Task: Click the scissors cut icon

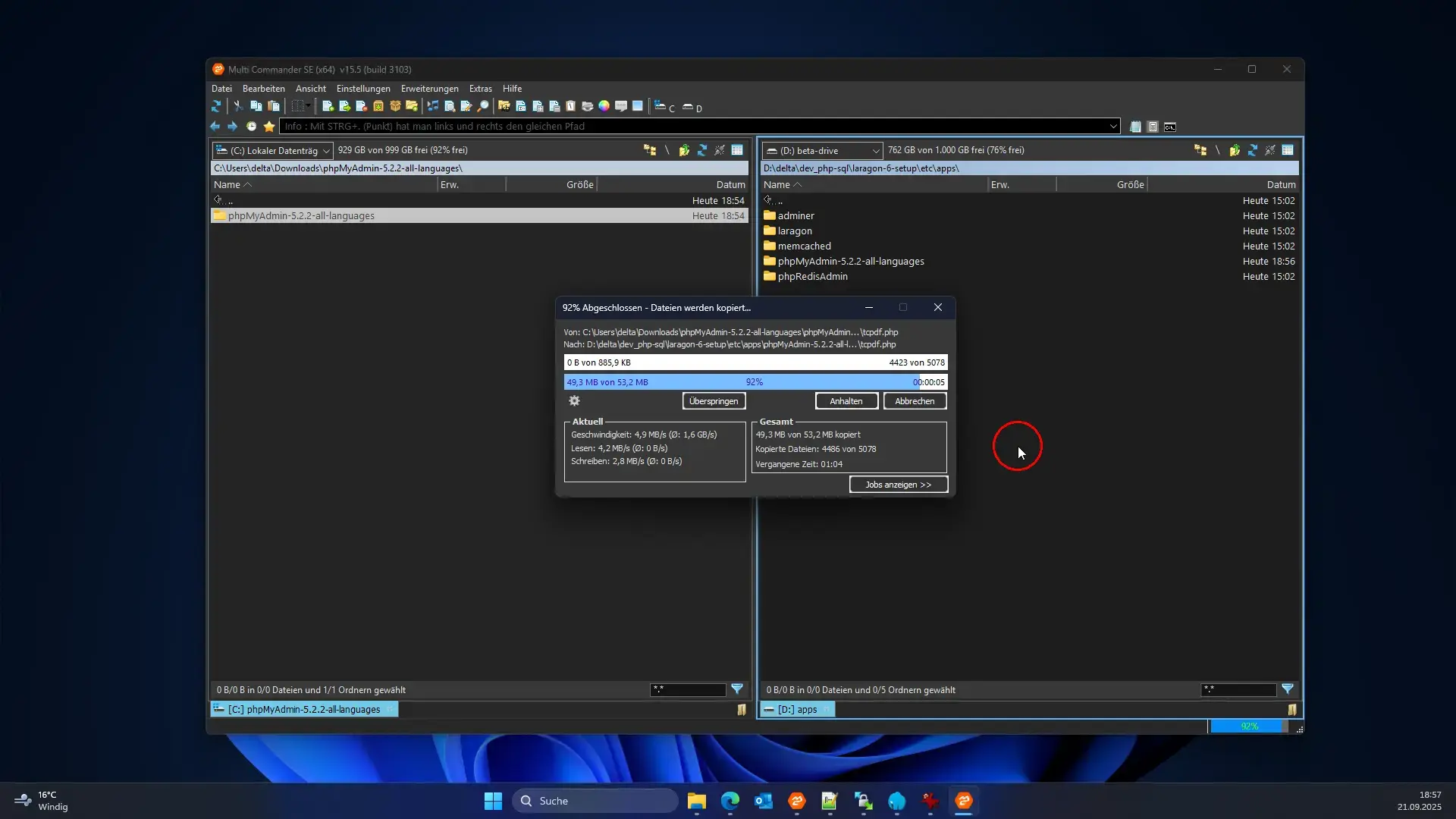Action: (238, 107)
